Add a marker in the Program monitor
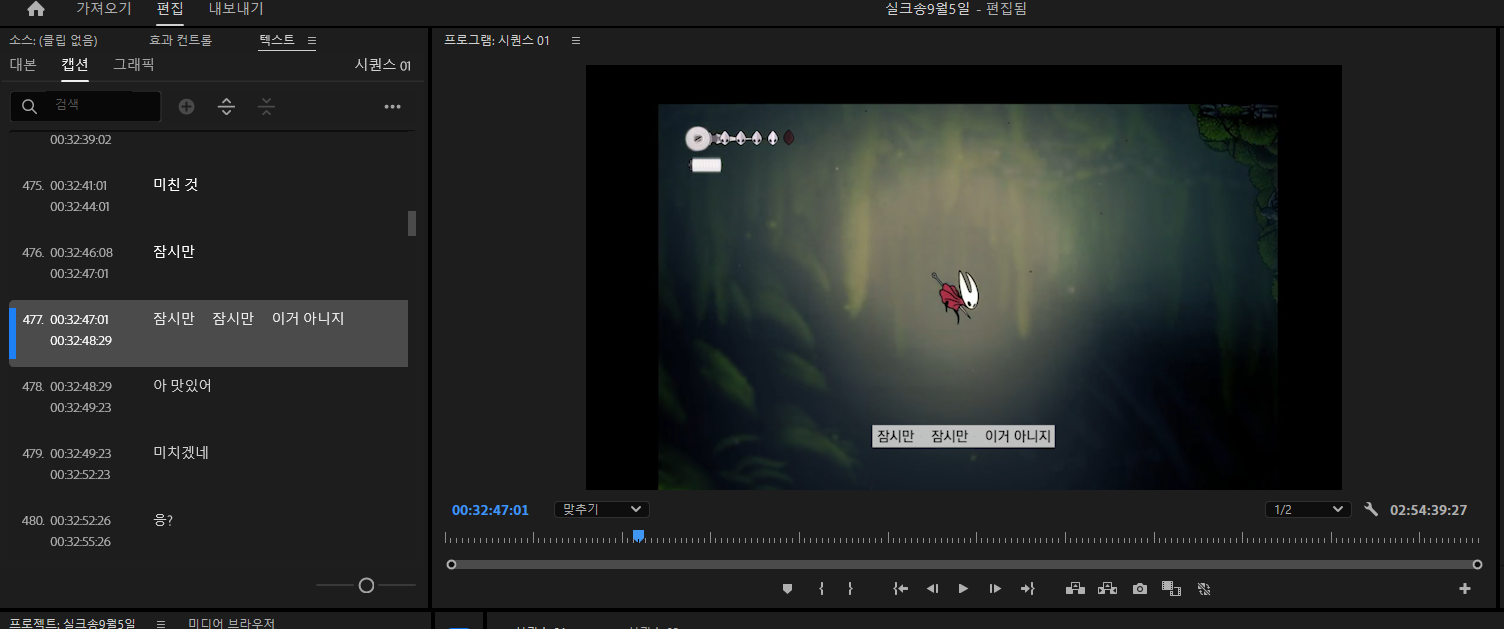Screen dimensions: 1504x629 787,589
